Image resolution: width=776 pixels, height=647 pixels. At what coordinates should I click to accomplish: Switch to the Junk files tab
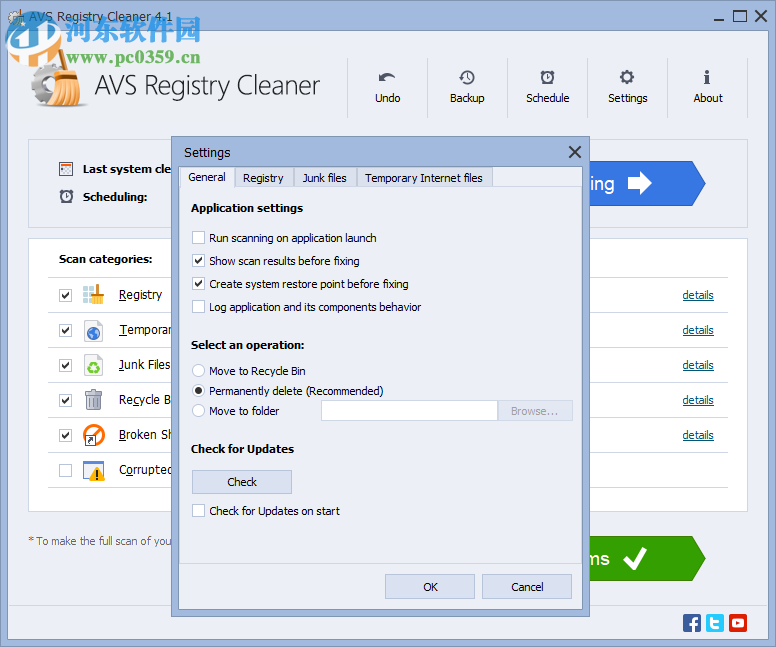325,178
